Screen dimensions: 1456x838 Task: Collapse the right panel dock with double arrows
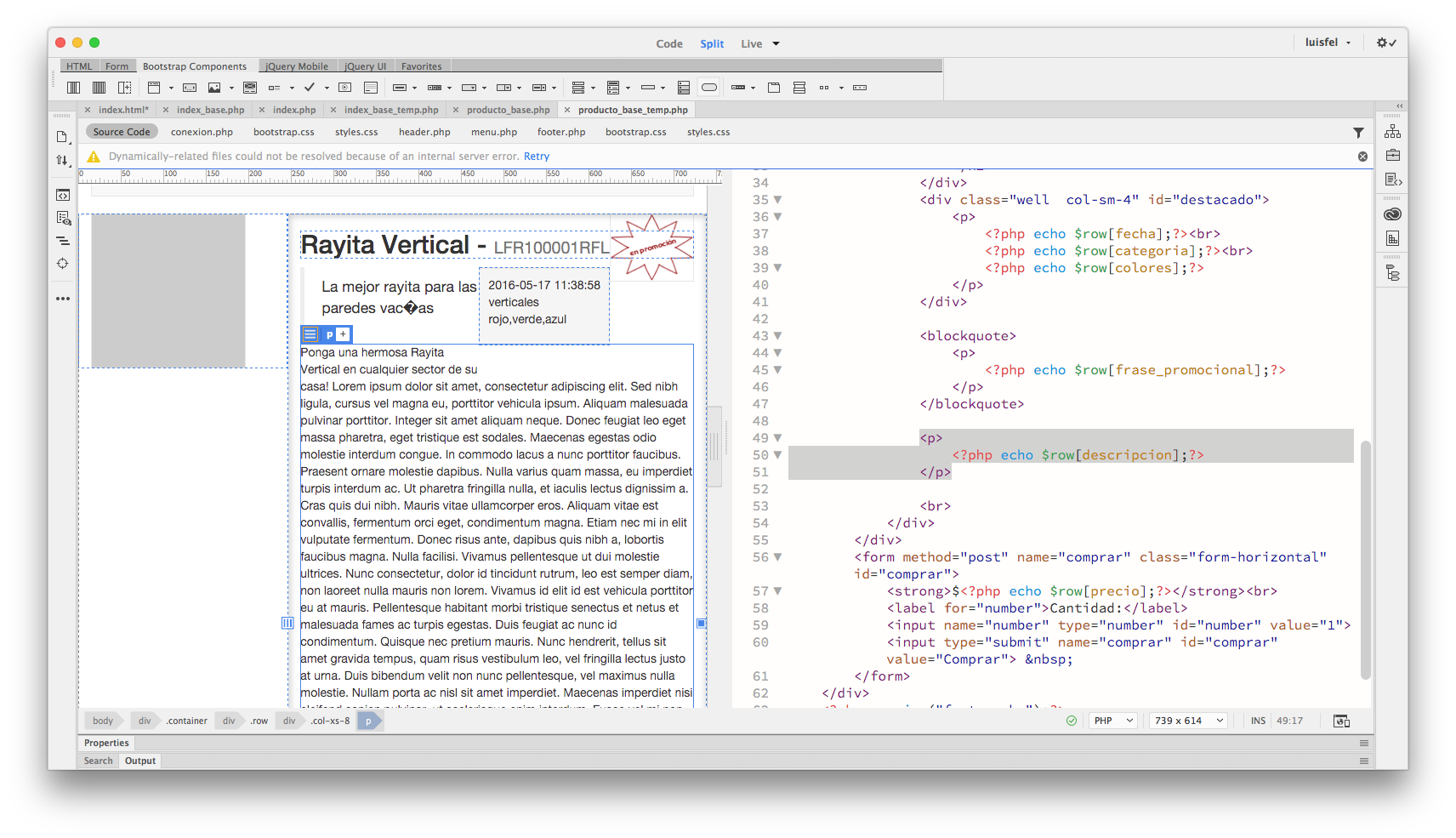[1399, 106]
